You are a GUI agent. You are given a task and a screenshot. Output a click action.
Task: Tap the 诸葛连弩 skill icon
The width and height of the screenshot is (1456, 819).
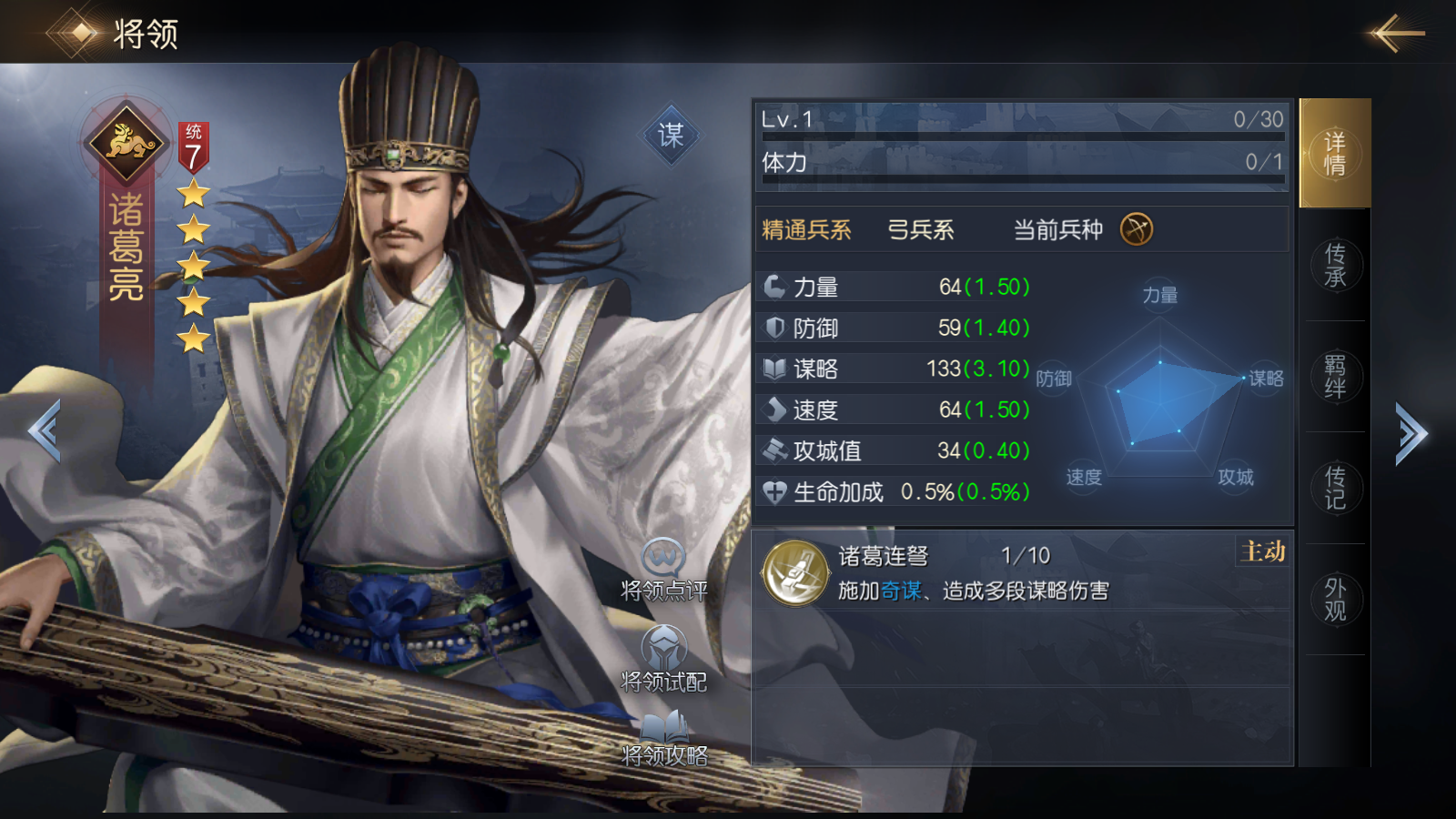coord(795,573)
